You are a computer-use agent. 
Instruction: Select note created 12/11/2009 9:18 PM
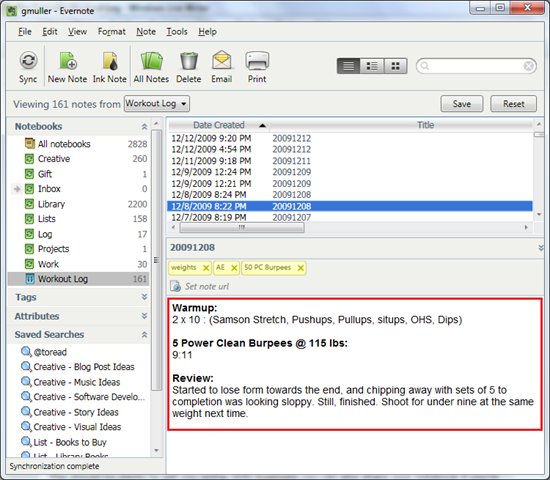point(350,161)
